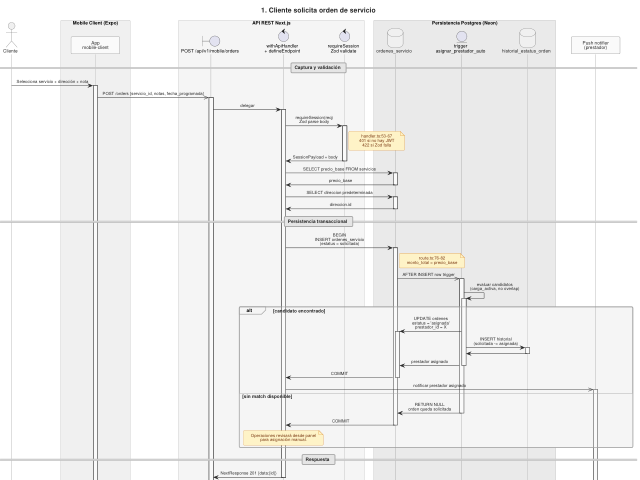Click 'AFTER INSERT row trigger' message
This screenshot has height=480, width=640.
[428, 275]
